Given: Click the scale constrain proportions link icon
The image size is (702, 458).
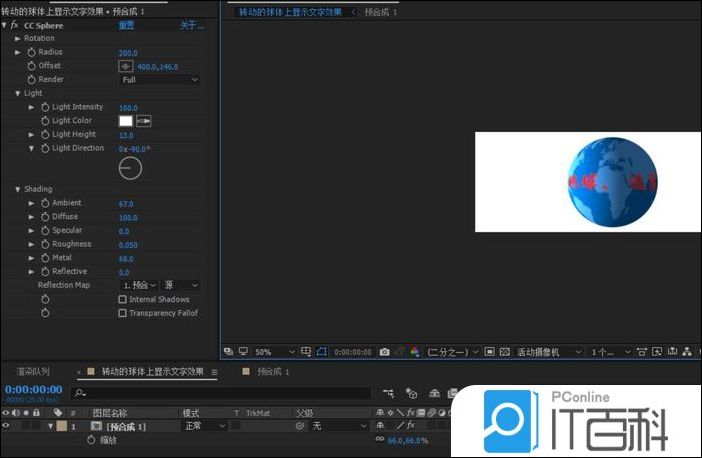Looking at the screenshot, I should (x=379, y=440).
